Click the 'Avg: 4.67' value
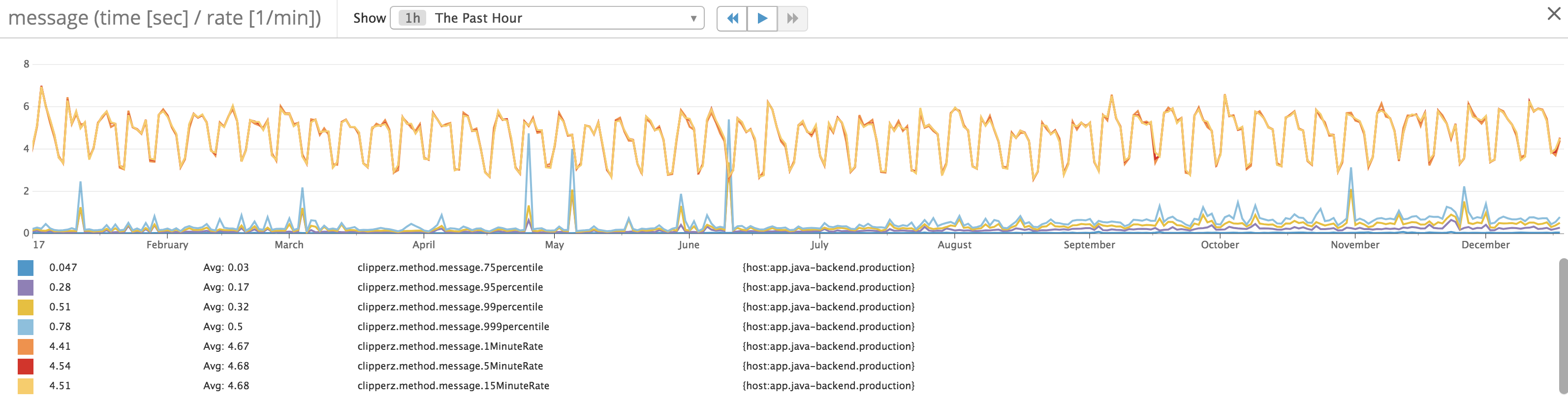 tap(226, 346)
